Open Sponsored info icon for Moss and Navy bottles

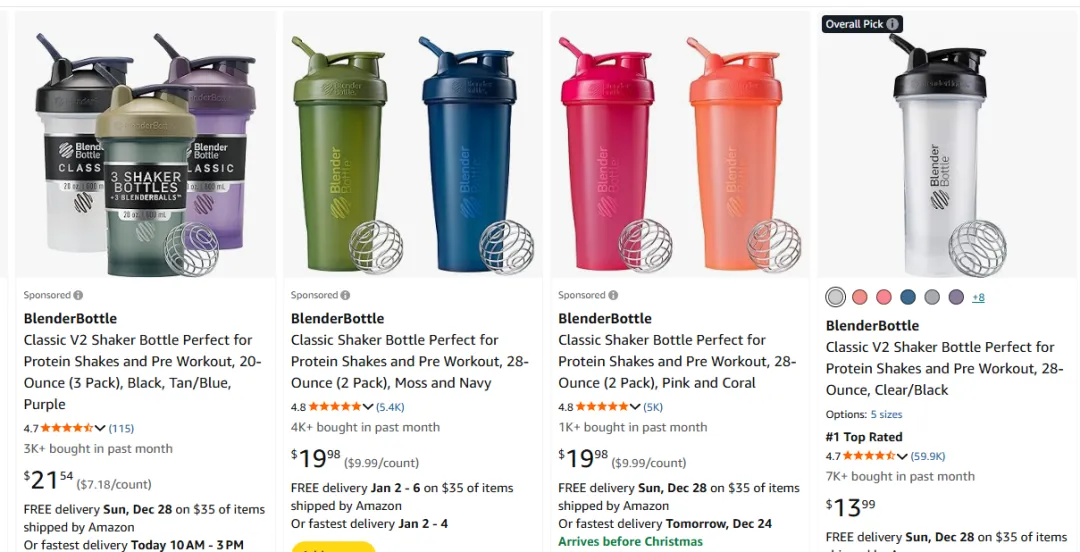[345, 296]
